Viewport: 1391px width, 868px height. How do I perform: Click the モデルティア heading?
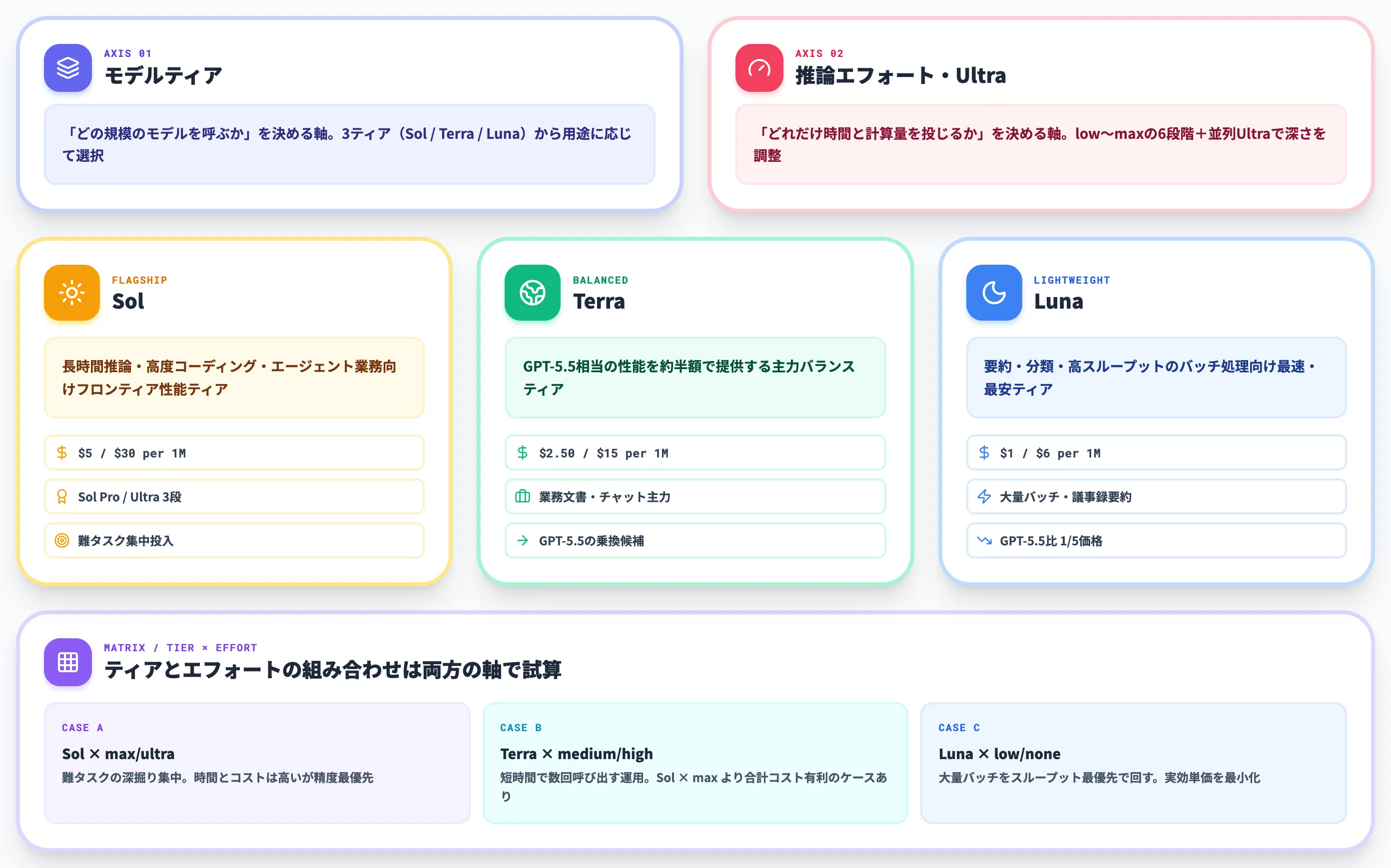point(163,76)
